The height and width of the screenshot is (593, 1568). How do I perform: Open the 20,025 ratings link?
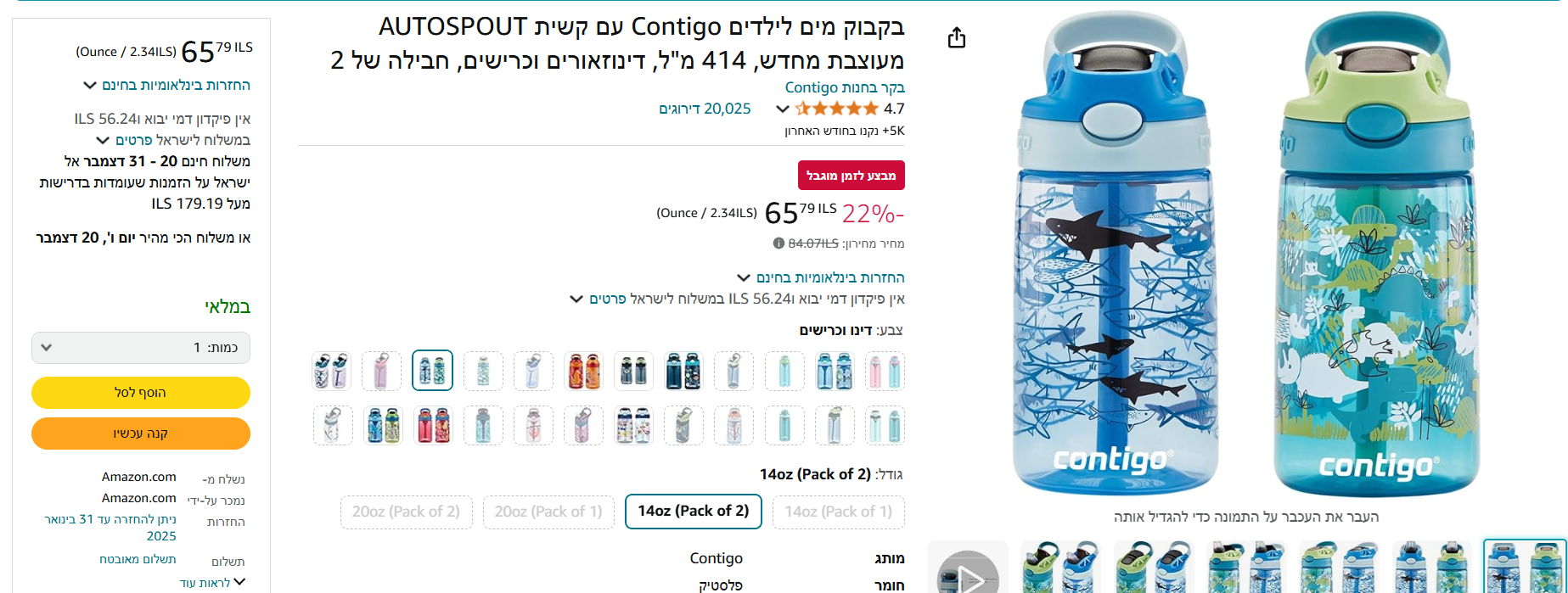point(705,109)
